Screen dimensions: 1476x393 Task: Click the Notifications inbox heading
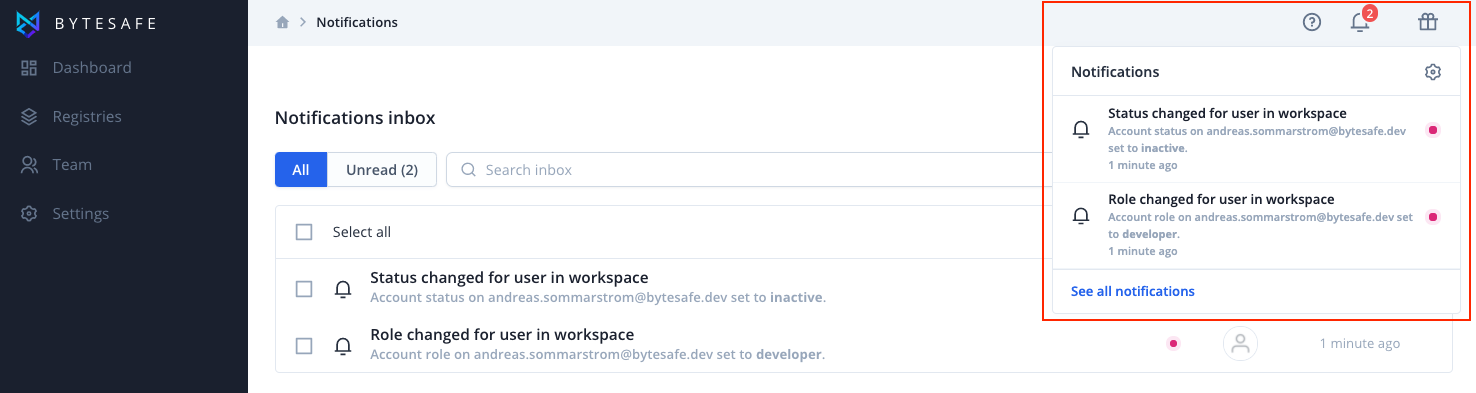click(x=355, y=118)
